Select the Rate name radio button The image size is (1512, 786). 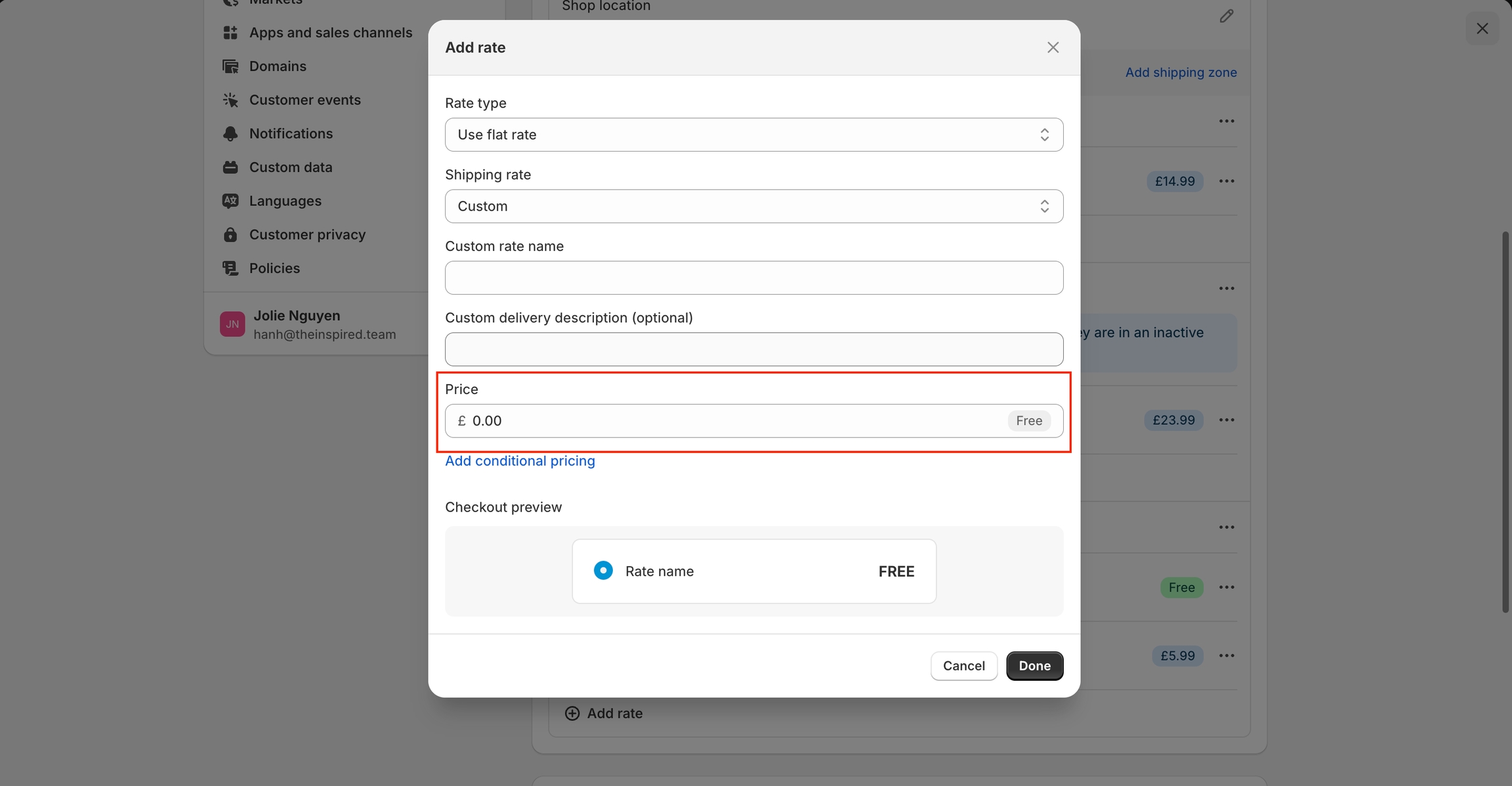pyautogui.click(x=603, y=571)
